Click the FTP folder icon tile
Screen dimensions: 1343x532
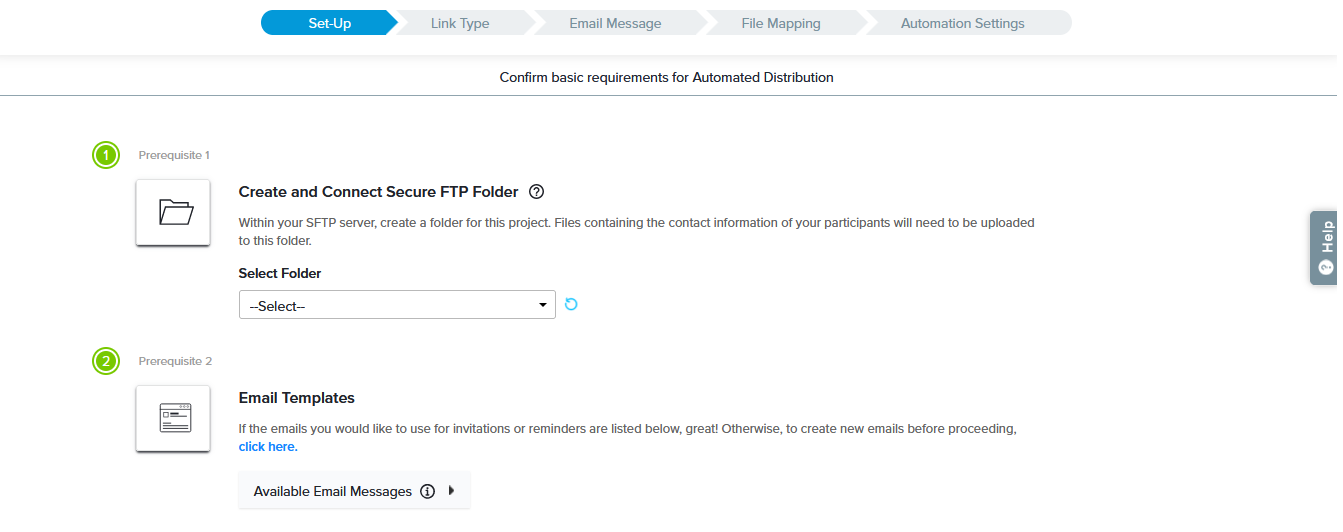[173, 212]
